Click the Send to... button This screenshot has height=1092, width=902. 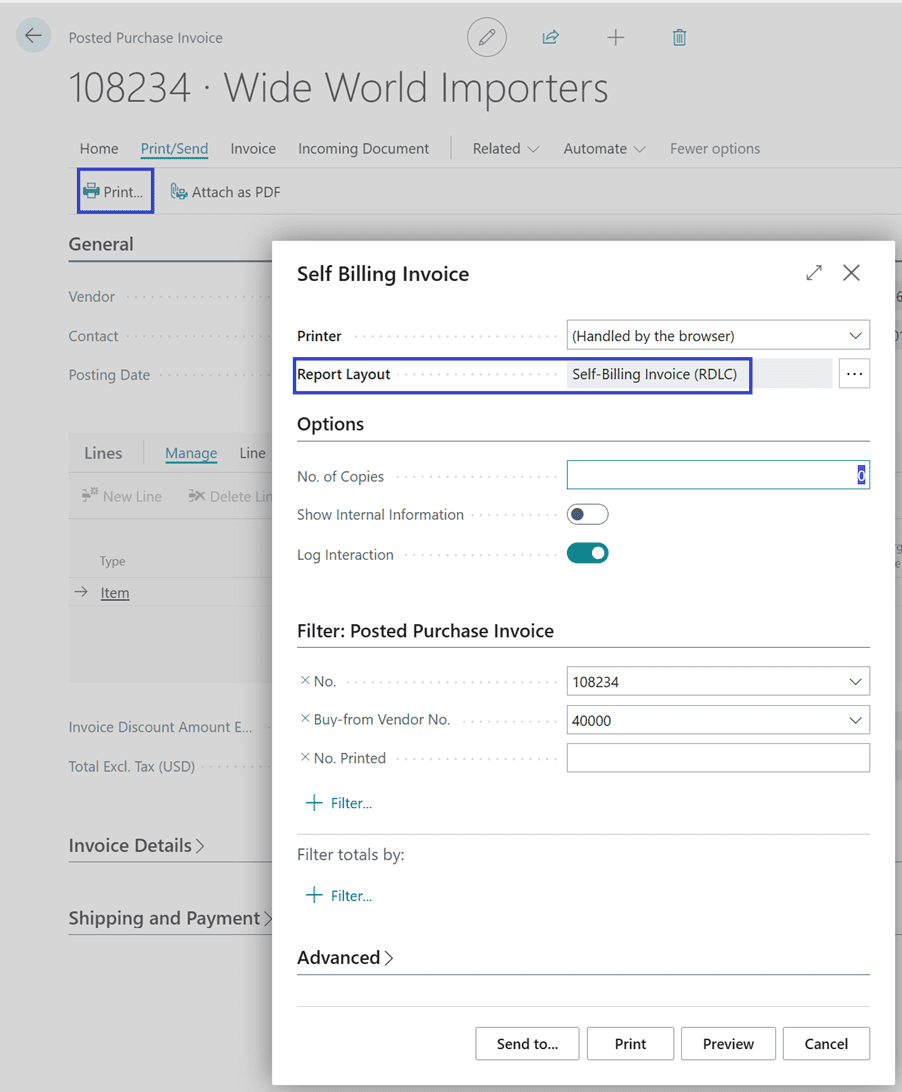point(527,1044)
